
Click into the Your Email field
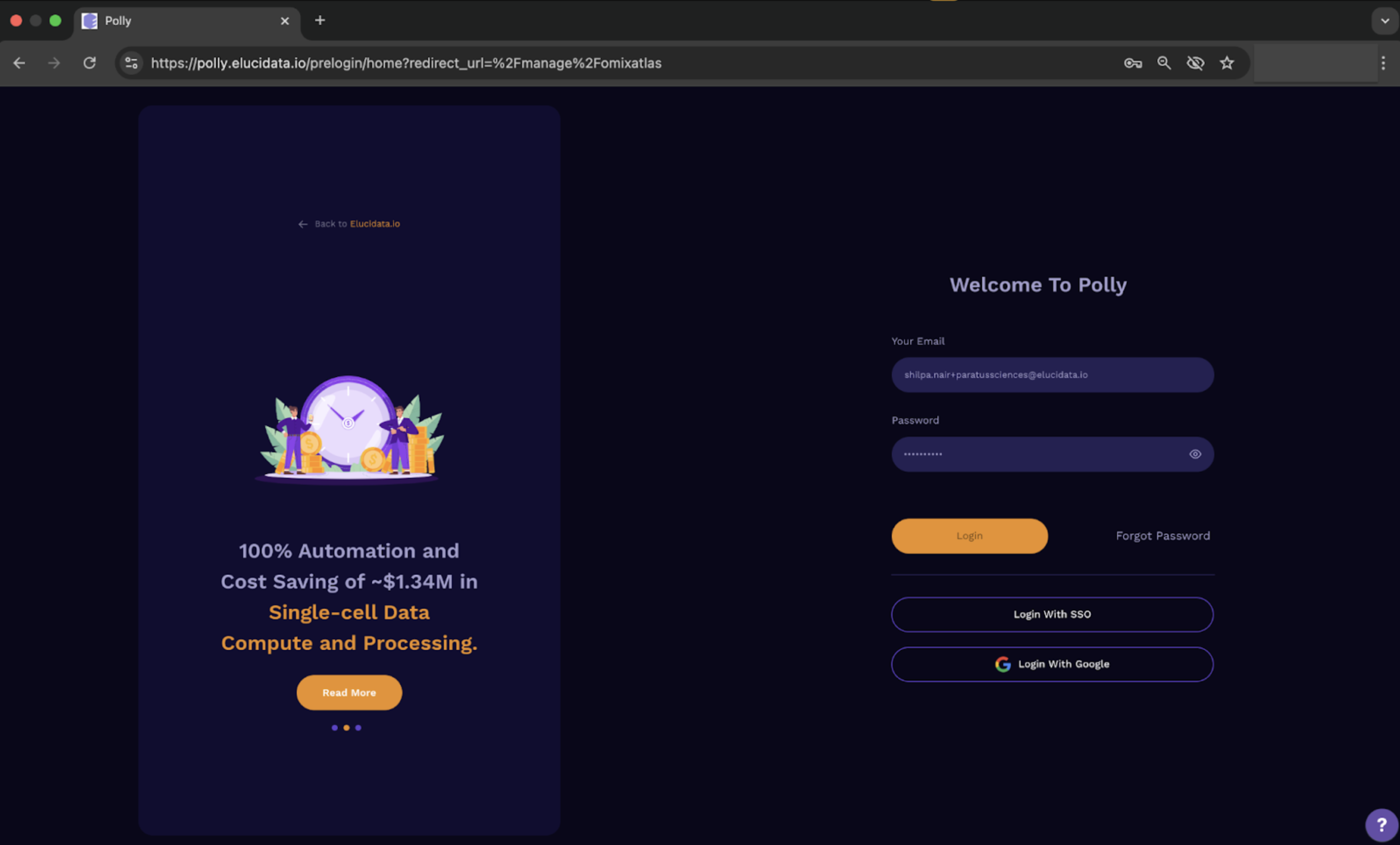pos(1052,375)
